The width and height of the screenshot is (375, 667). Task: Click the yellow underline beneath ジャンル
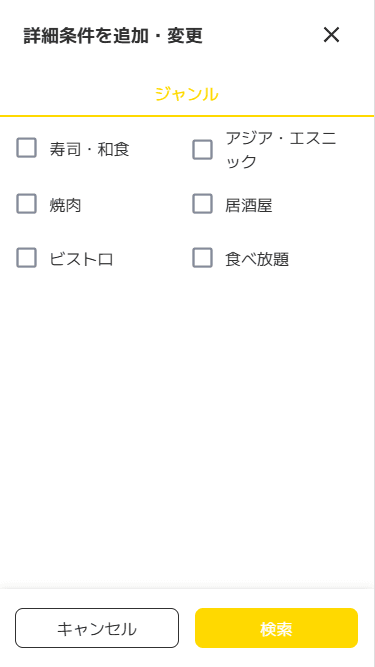pos(187,116)
